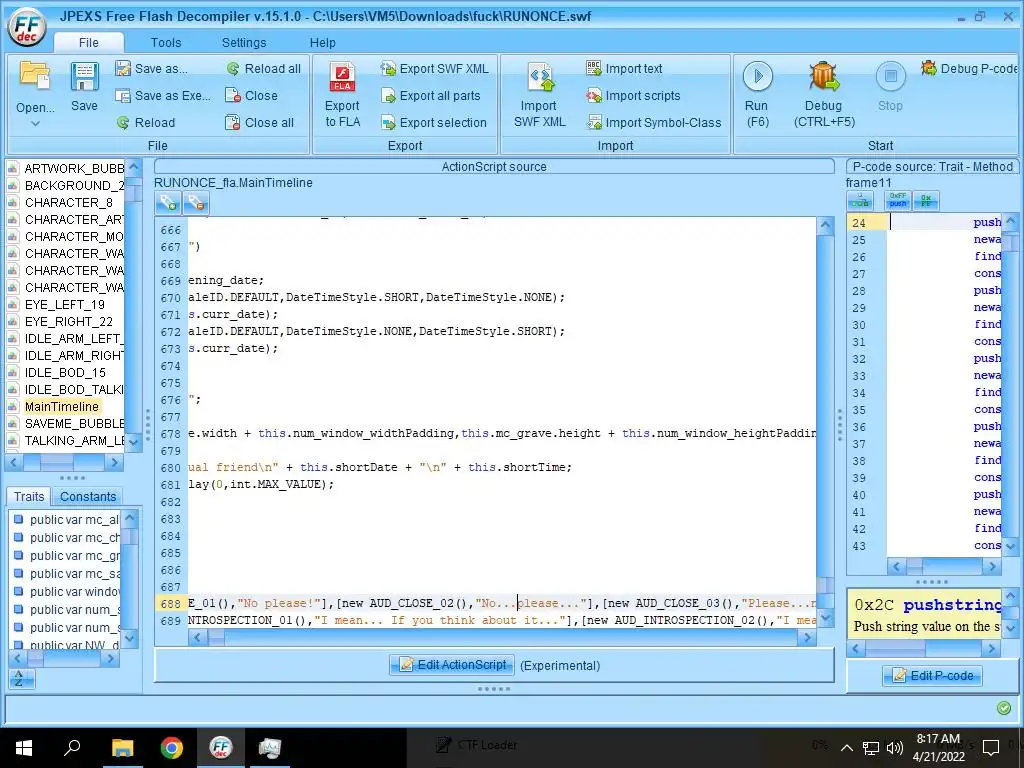Select IDLE_BOD_15 in the tree
Screen dimensions: 1024x768
pyautogui.click(x=65, y=372)
